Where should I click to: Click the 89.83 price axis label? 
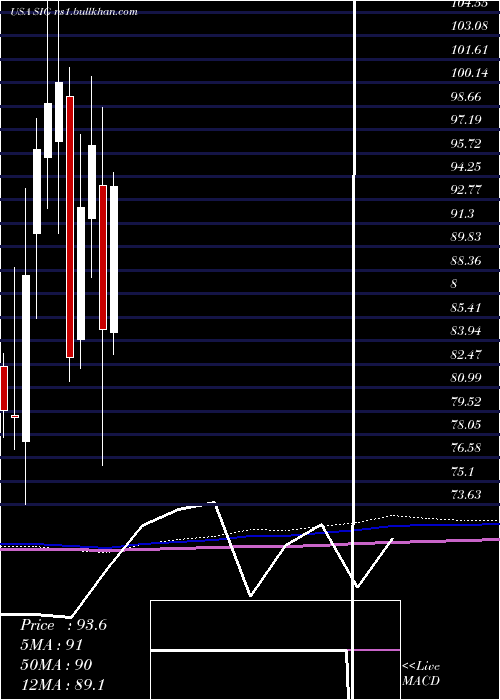(466, 237)
